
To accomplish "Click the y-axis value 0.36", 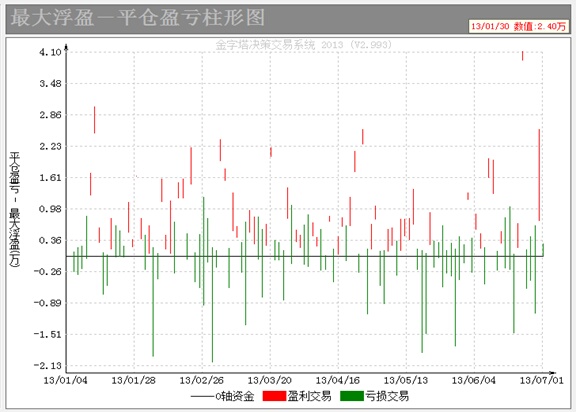I will [50, 240].
